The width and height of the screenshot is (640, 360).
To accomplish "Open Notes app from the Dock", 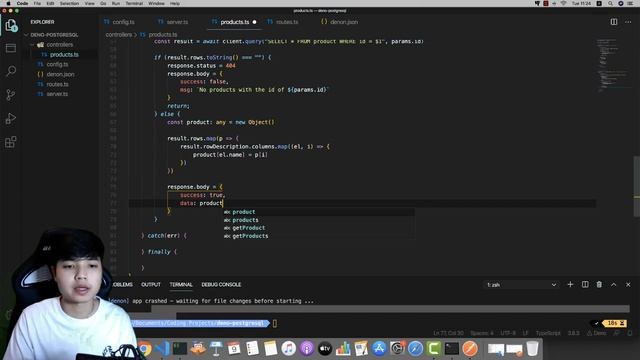I will pos(270,349).
